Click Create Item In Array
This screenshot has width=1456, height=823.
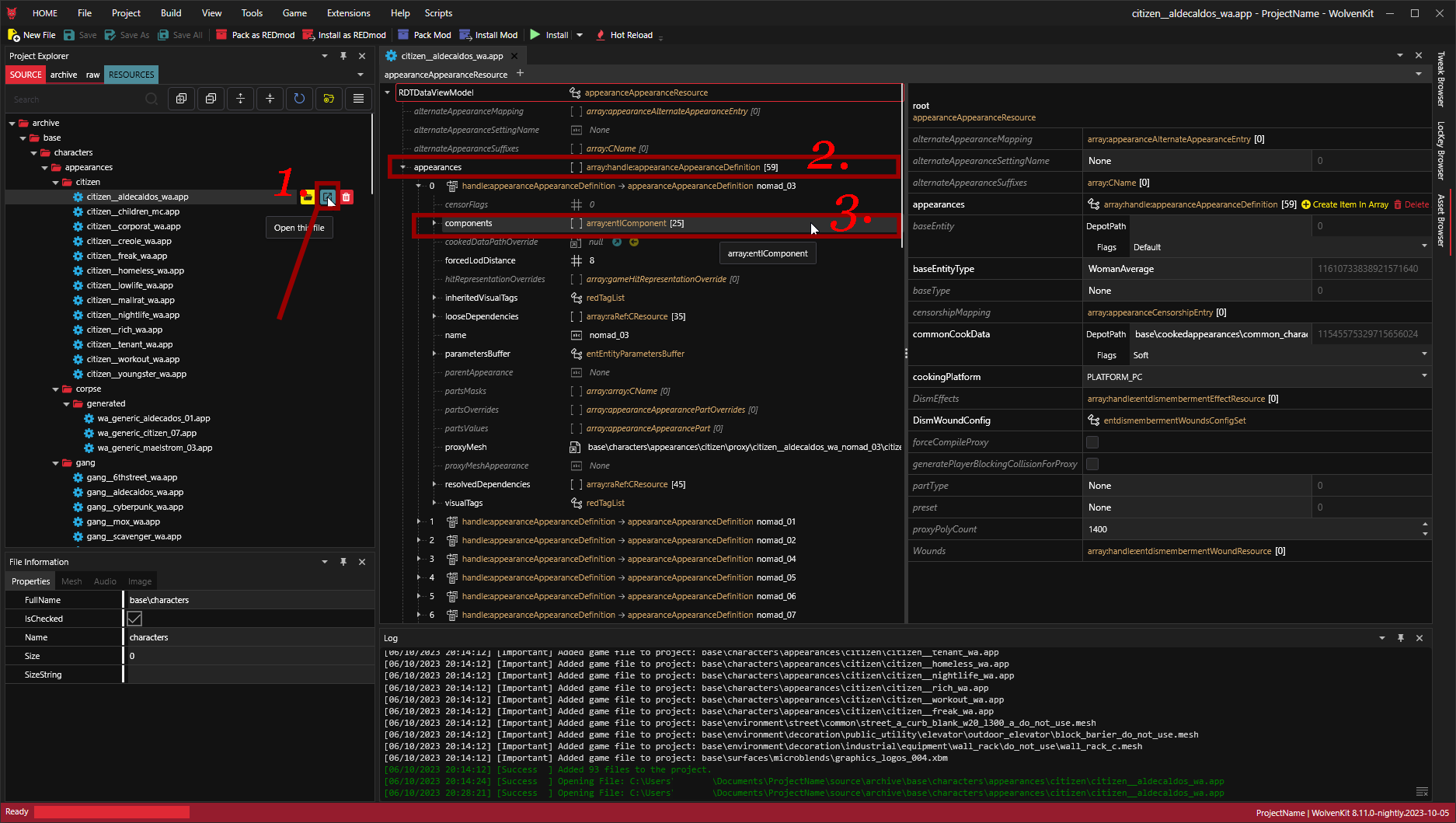click(1345, 204)
